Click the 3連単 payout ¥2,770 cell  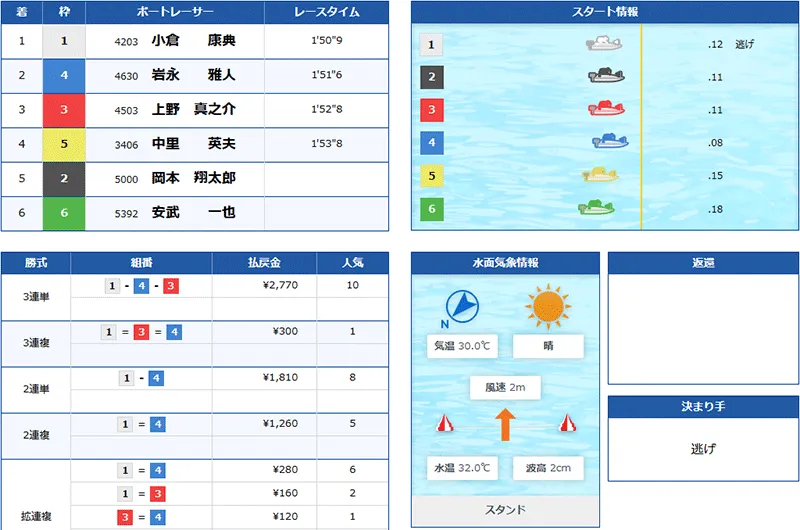(x=264, y=286)
